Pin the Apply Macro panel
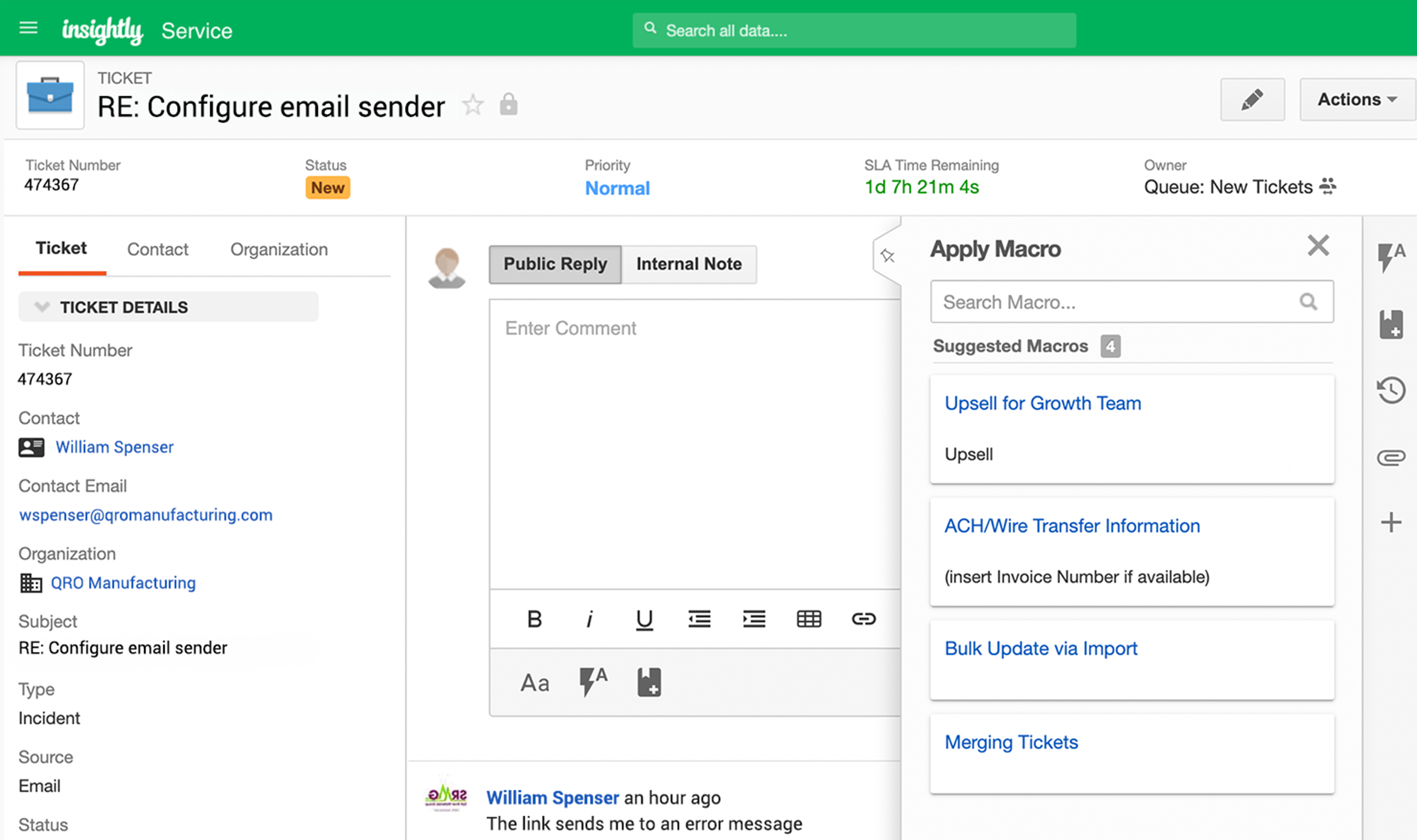The image size is (1417, 840). [x=887, y=256]
